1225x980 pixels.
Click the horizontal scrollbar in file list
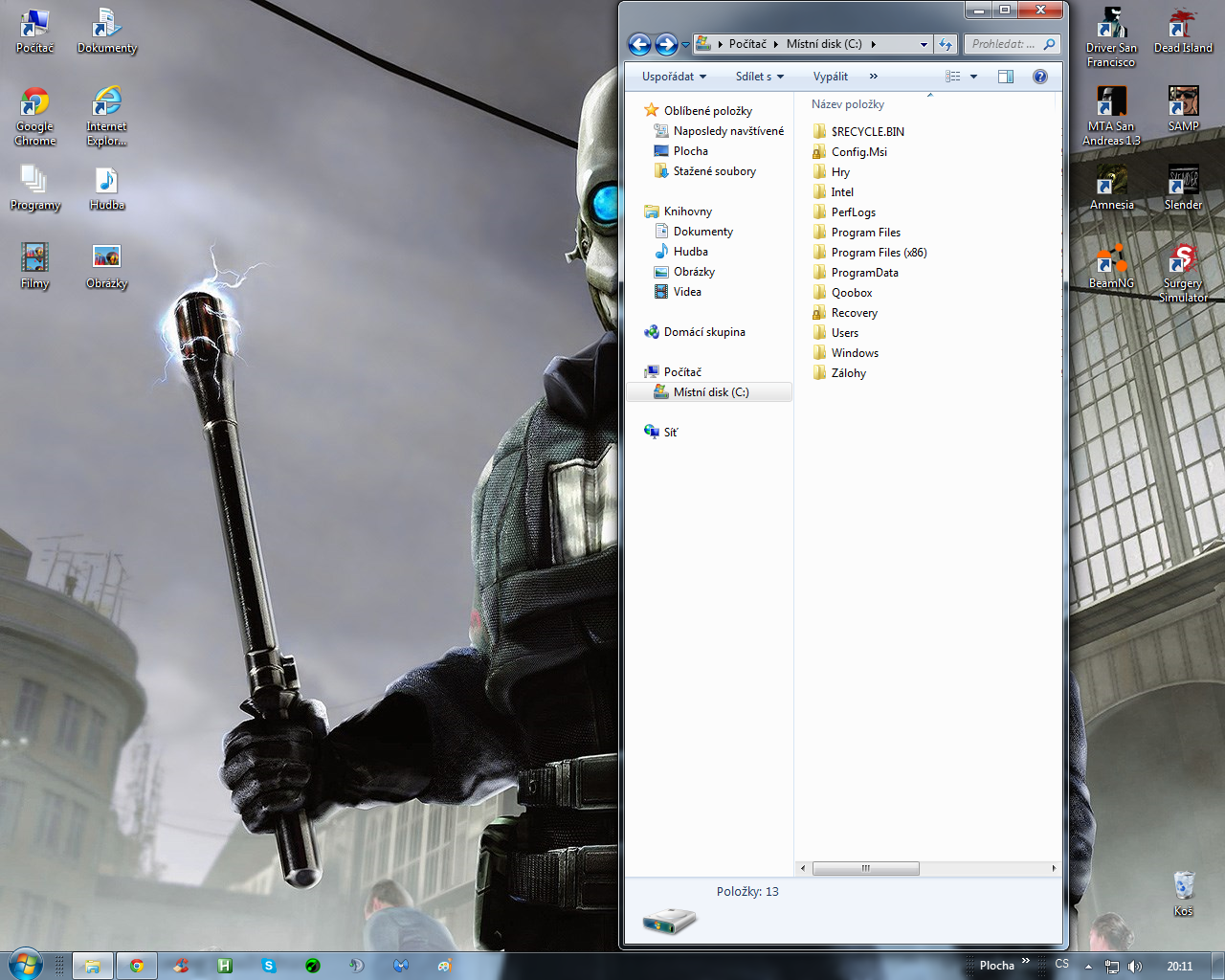click(x=865, y=868)
